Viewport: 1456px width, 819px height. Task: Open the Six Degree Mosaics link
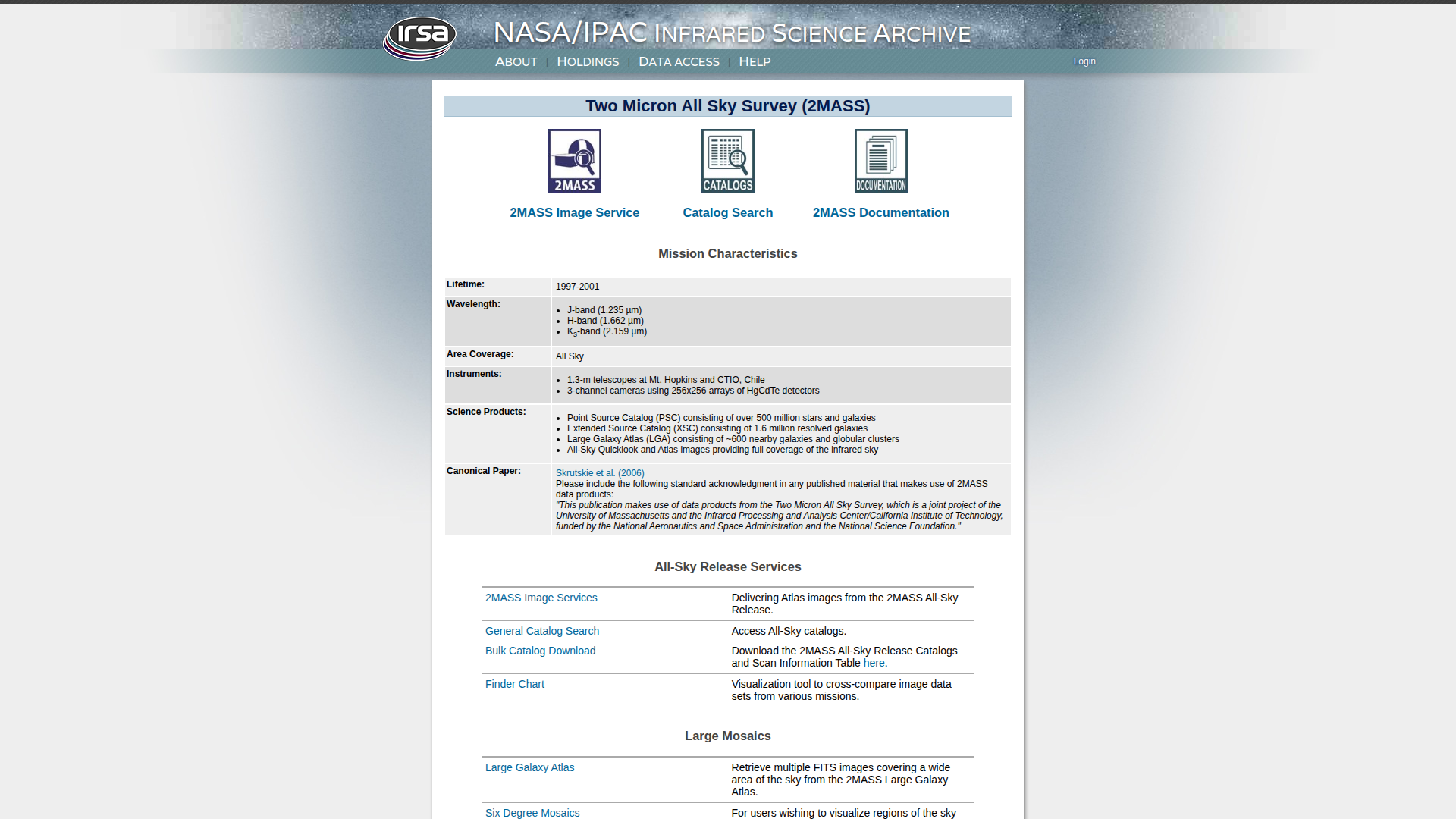(x=532, y=813)
